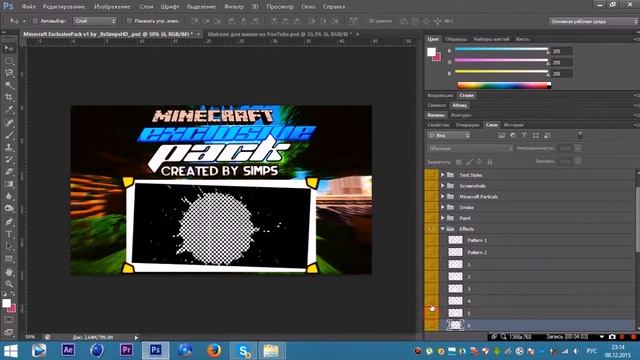
Task: Expand the Smoke group
Action: [x=442, y=207]
